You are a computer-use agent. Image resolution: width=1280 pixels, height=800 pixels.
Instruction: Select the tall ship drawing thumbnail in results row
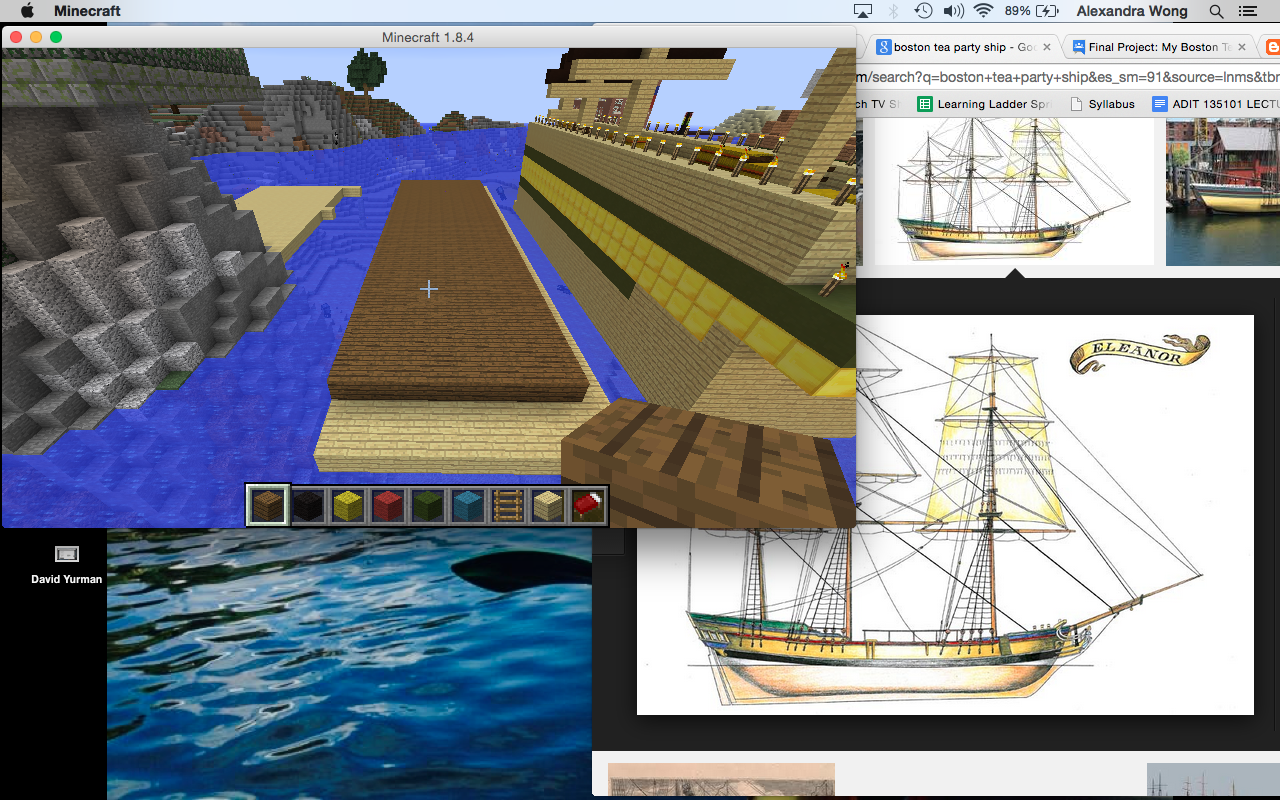[x=1014, y=191]
